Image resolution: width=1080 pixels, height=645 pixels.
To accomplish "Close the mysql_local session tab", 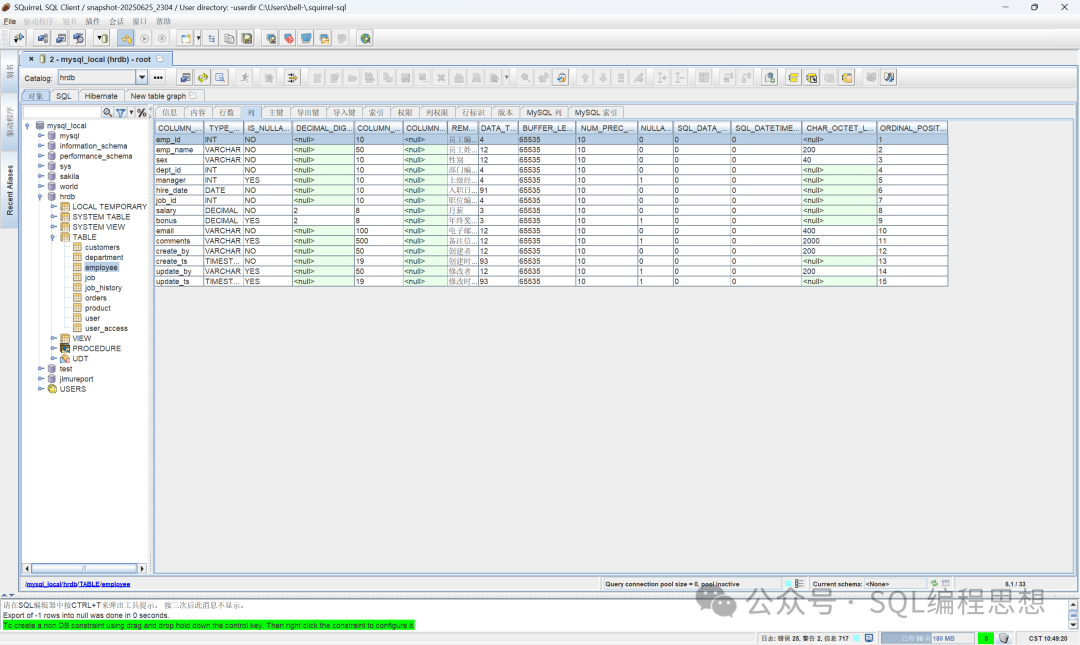I will pos(31,59).
